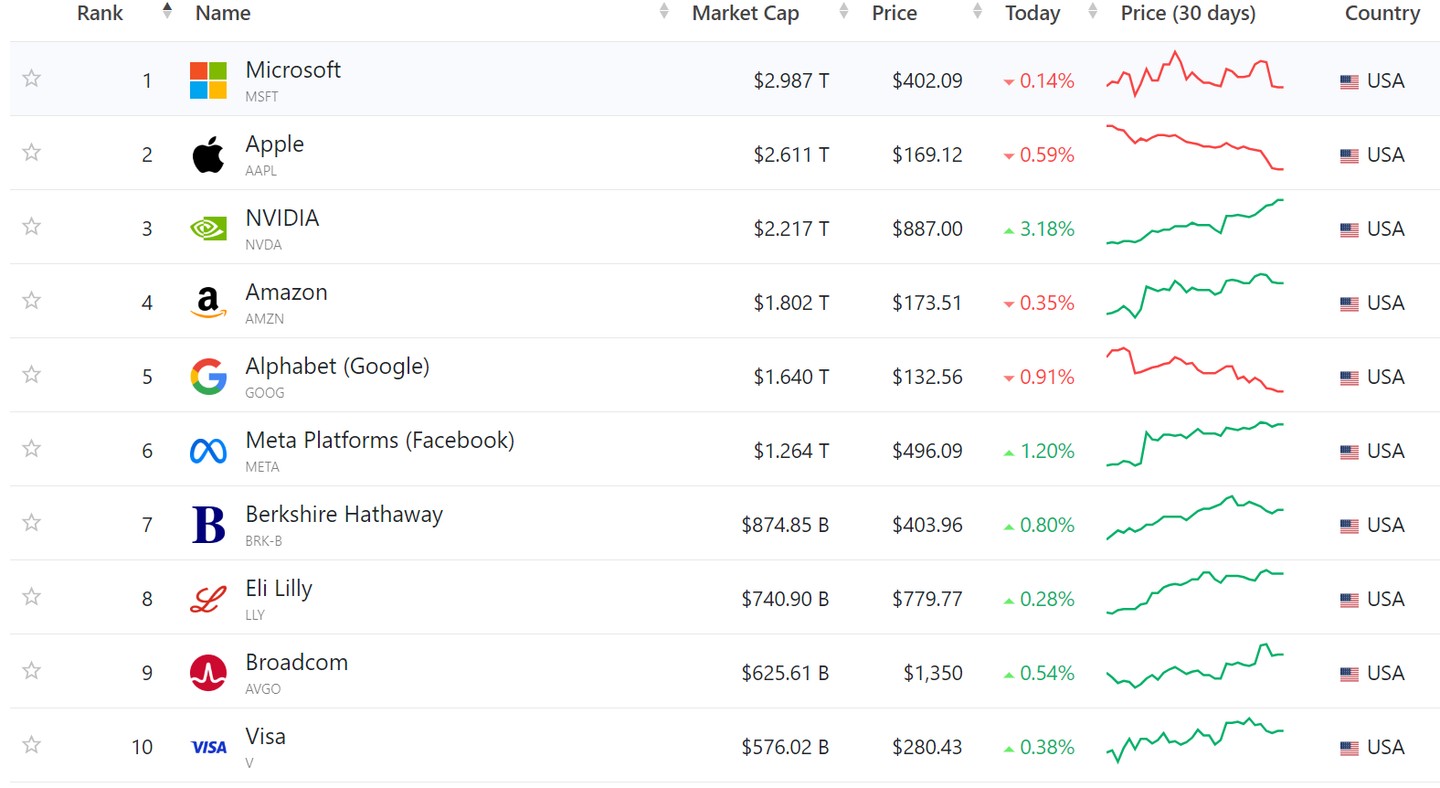Click the NVIDIA logo icon
Viewport: 1440px width, 788px height.
(x=208, y=229)
